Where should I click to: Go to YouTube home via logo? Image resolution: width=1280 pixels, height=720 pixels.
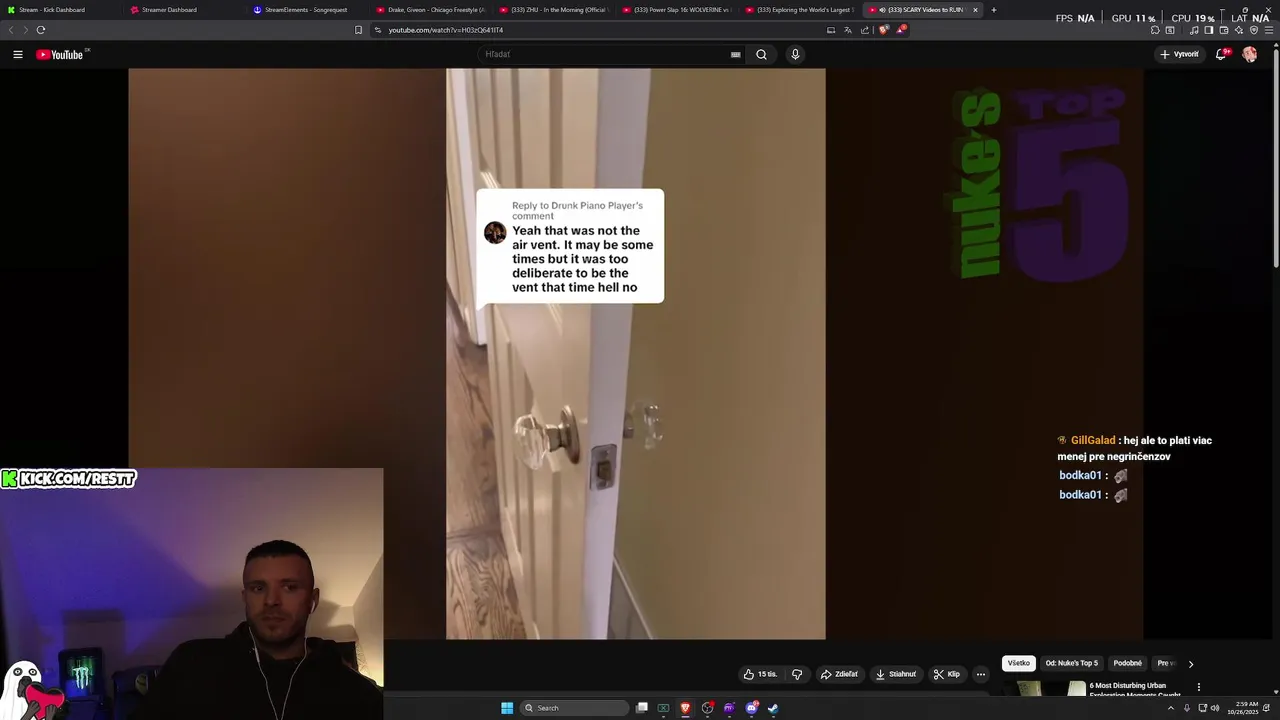60,55
